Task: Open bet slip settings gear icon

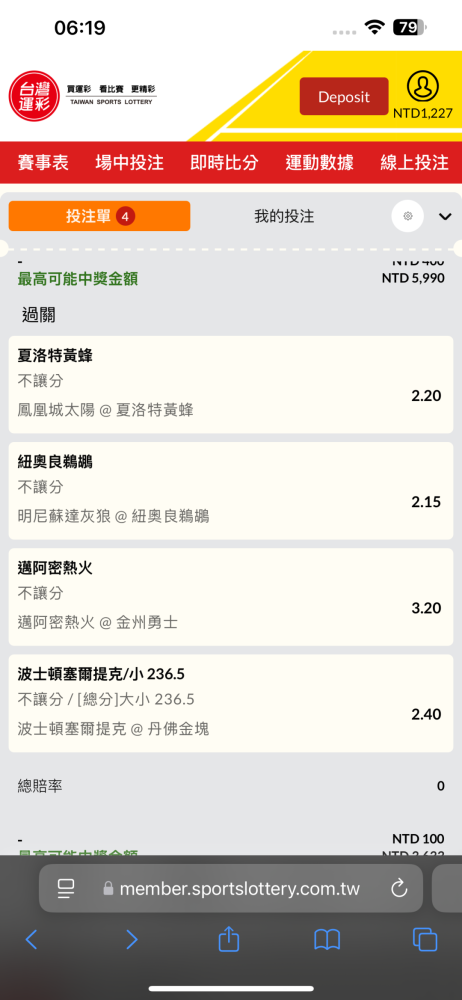Action: pos(408,216)
